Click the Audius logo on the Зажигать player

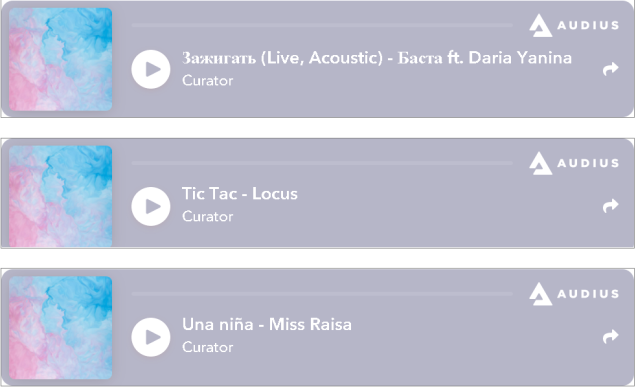[x=574, y=26]
